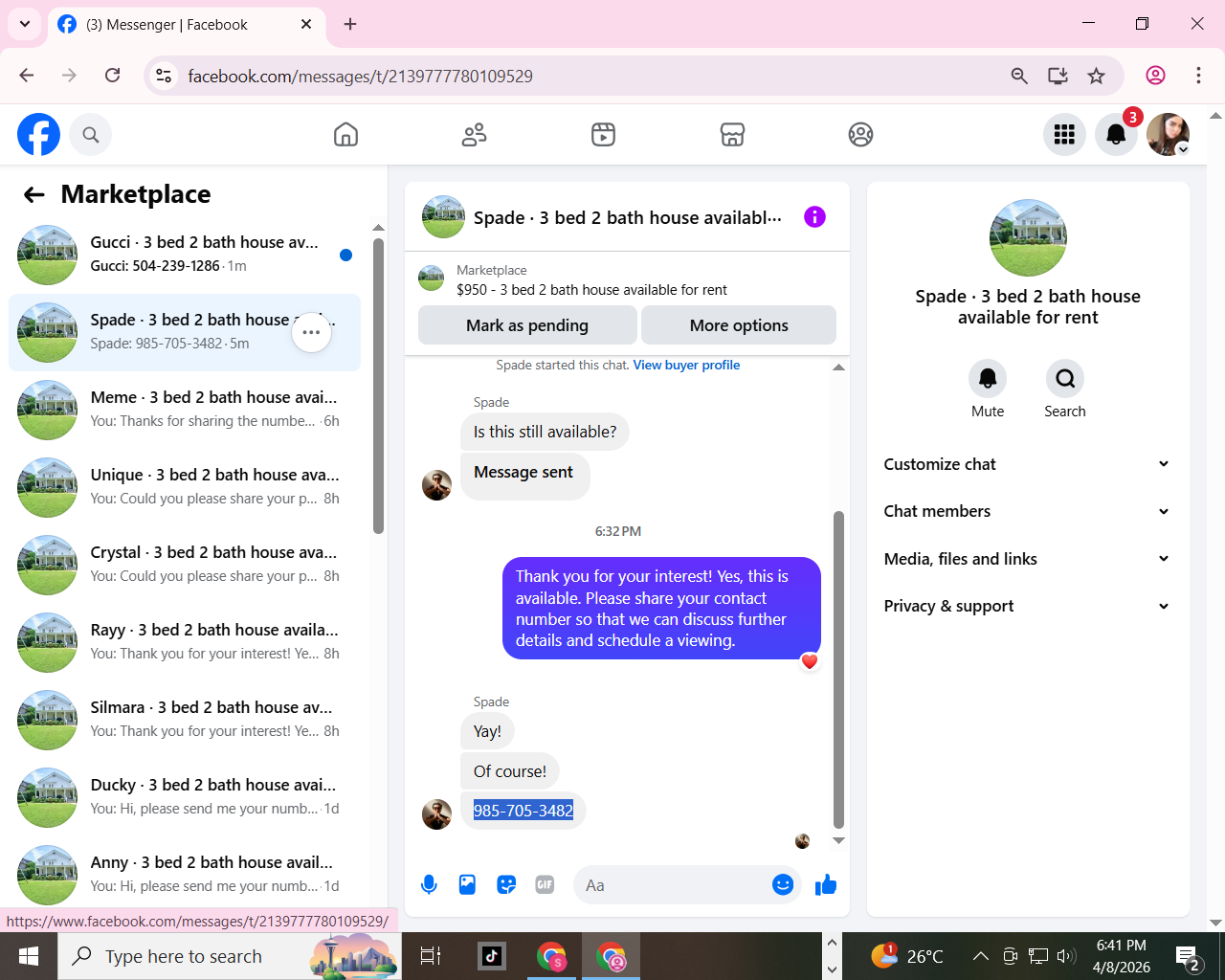Viewport: 1225px width, 980px height.
Task: Open $950 listing title in Marketplace banner
Action: click(591, 290)
